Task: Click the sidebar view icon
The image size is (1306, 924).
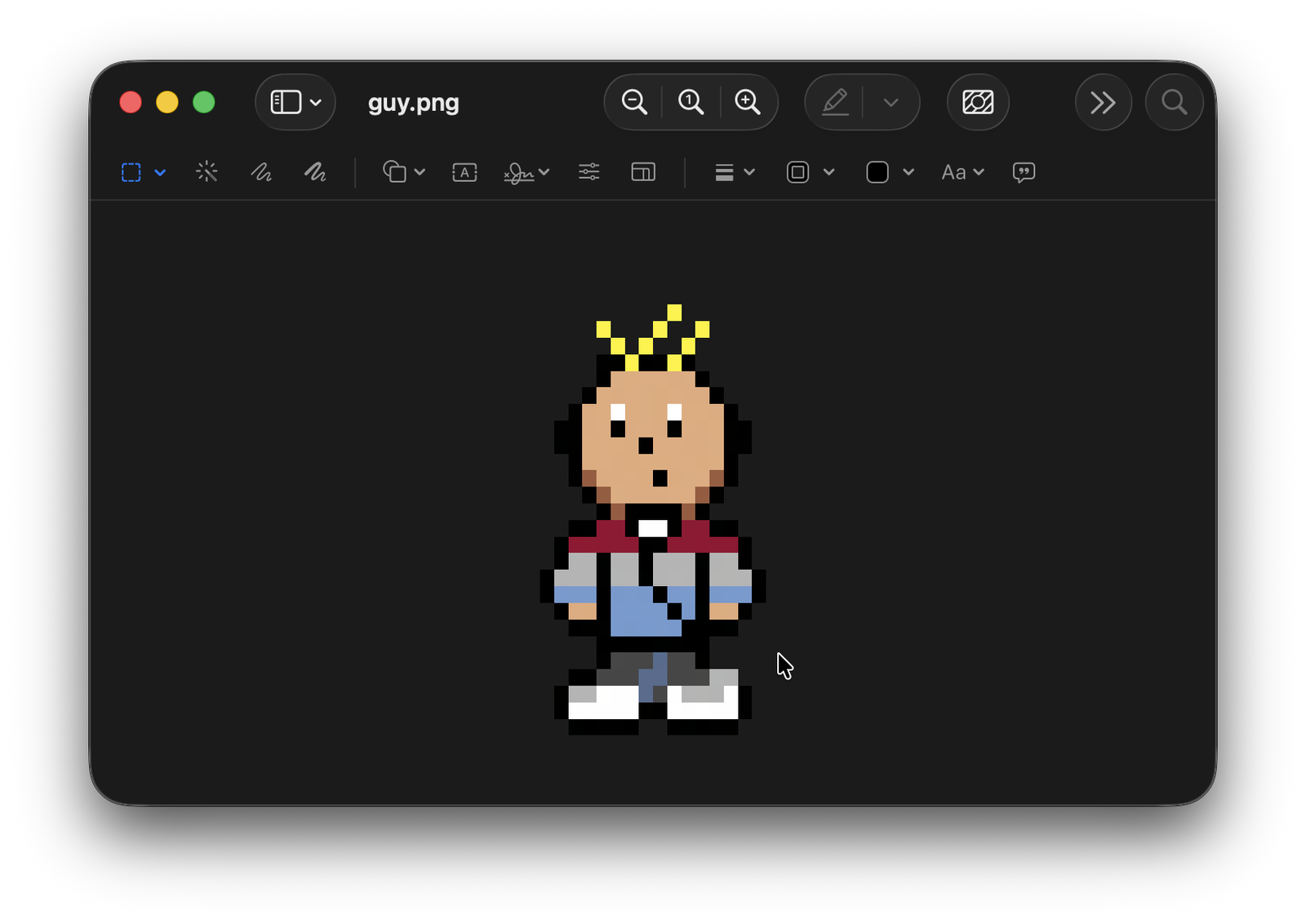Action: click(x=286, y=103)
